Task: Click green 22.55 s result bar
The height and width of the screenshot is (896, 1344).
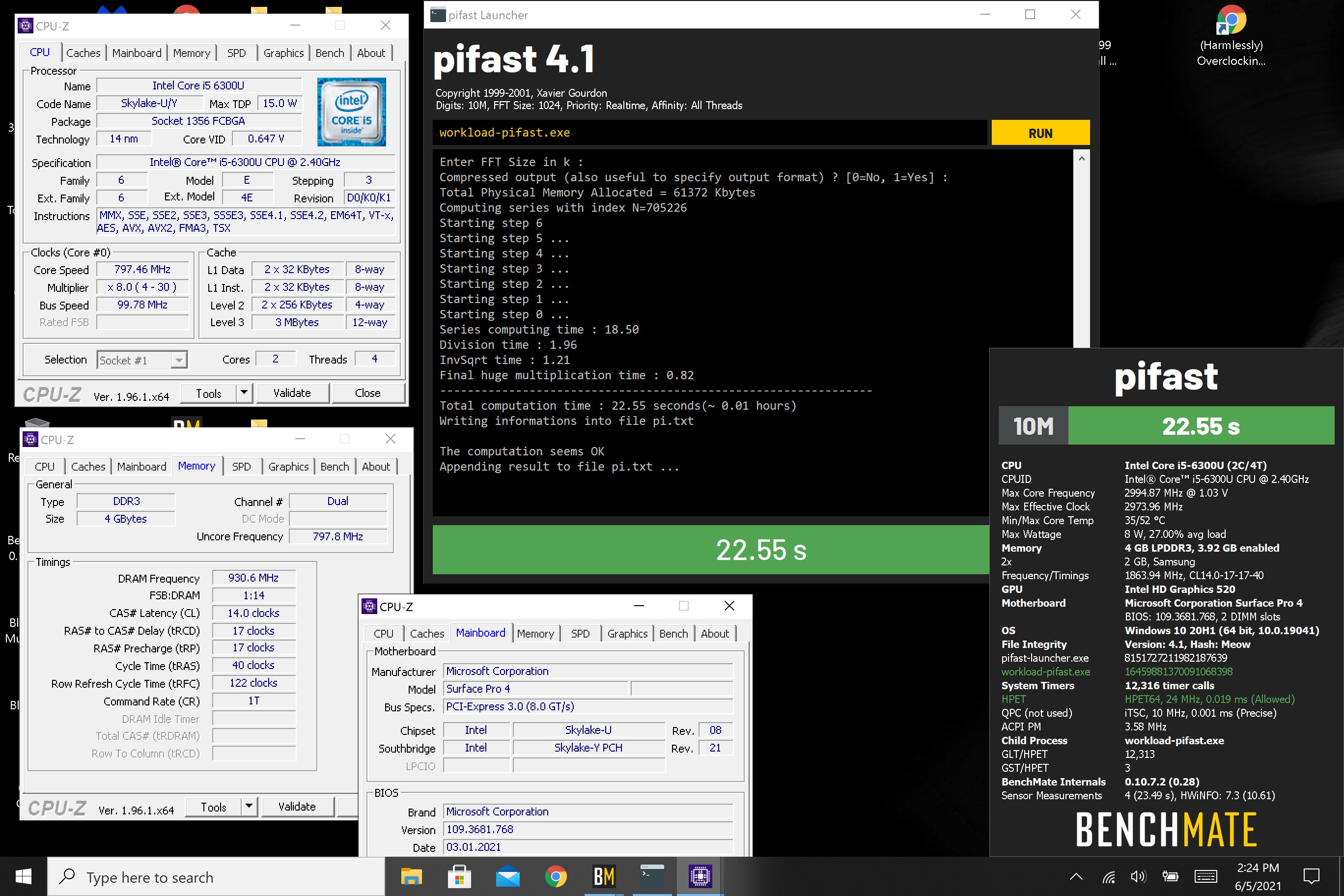Action: click(710, 550)
